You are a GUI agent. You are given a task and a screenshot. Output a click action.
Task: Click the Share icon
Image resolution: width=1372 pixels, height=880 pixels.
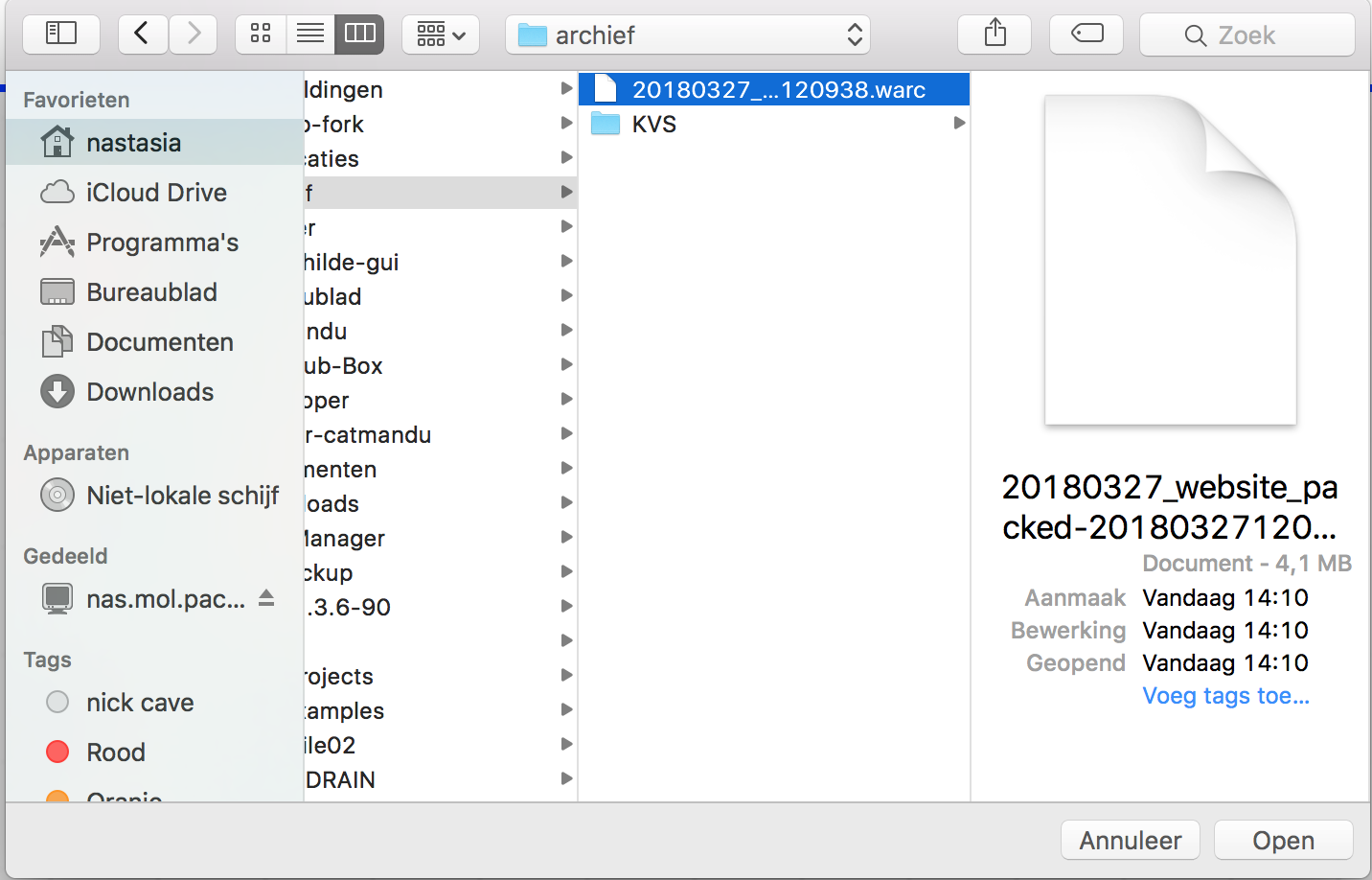click(995, 35)
